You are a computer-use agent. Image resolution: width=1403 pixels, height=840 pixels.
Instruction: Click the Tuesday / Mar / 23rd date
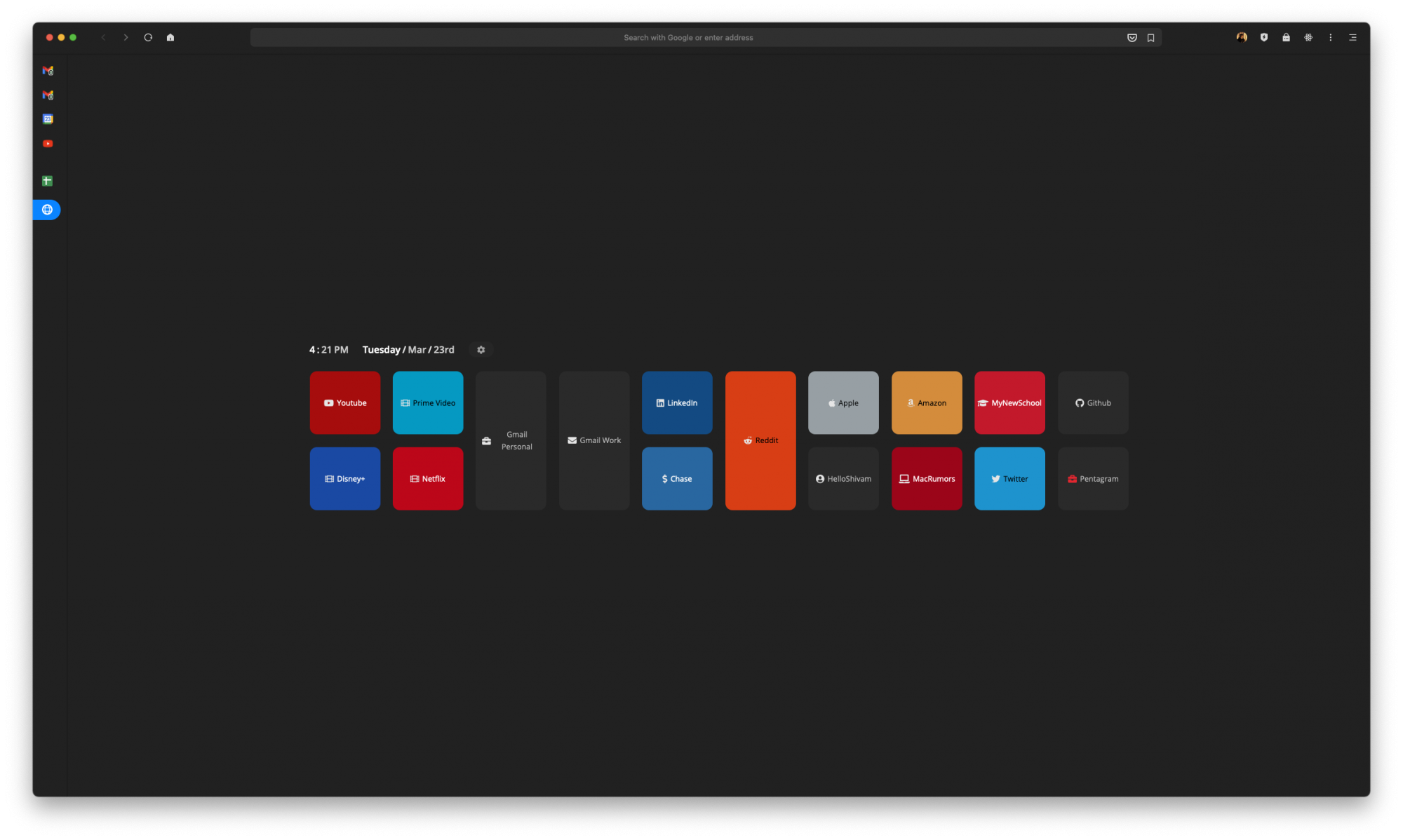(x=408, y=350)
